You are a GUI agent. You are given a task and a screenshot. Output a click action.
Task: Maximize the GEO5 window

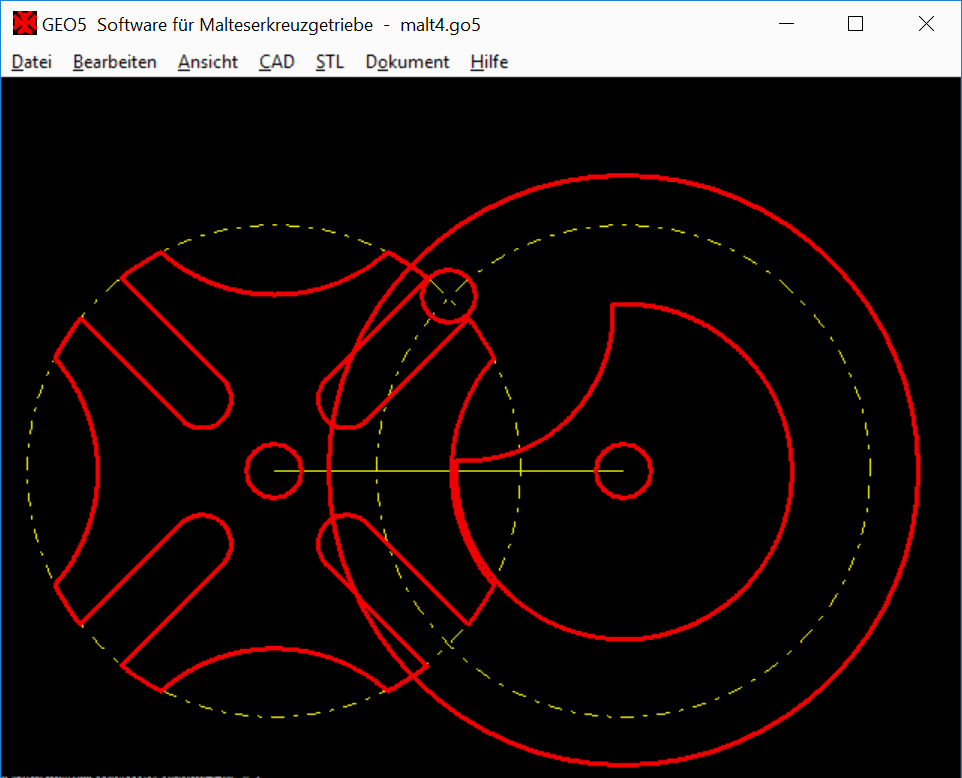[855, 25]
